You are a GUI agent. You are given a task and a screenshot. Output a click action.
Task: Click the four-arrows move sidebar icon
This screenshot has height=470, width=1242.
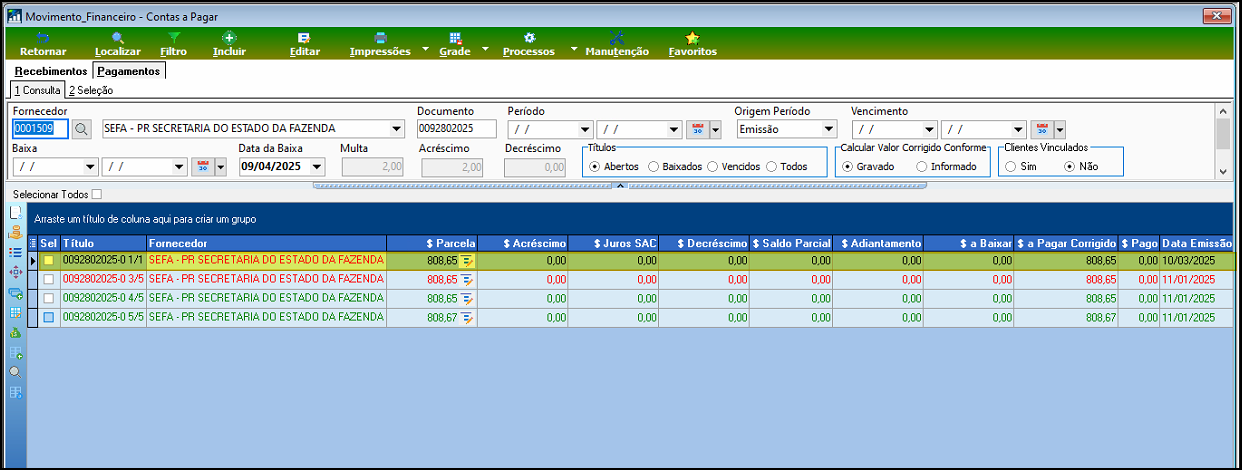coord(15,272)
